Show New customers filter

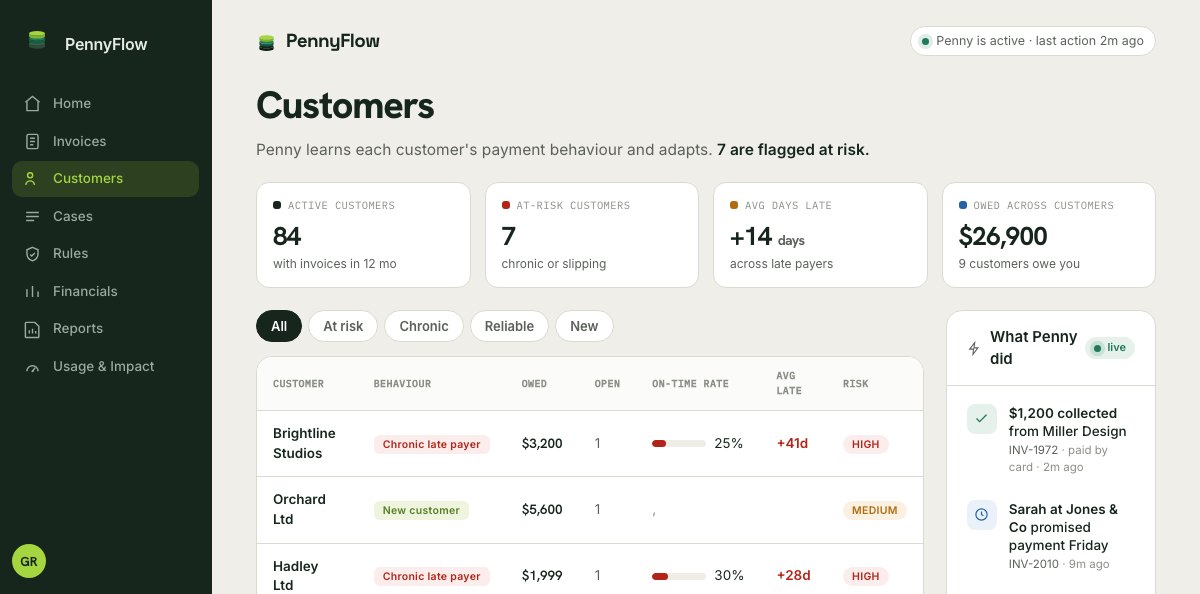584,326
